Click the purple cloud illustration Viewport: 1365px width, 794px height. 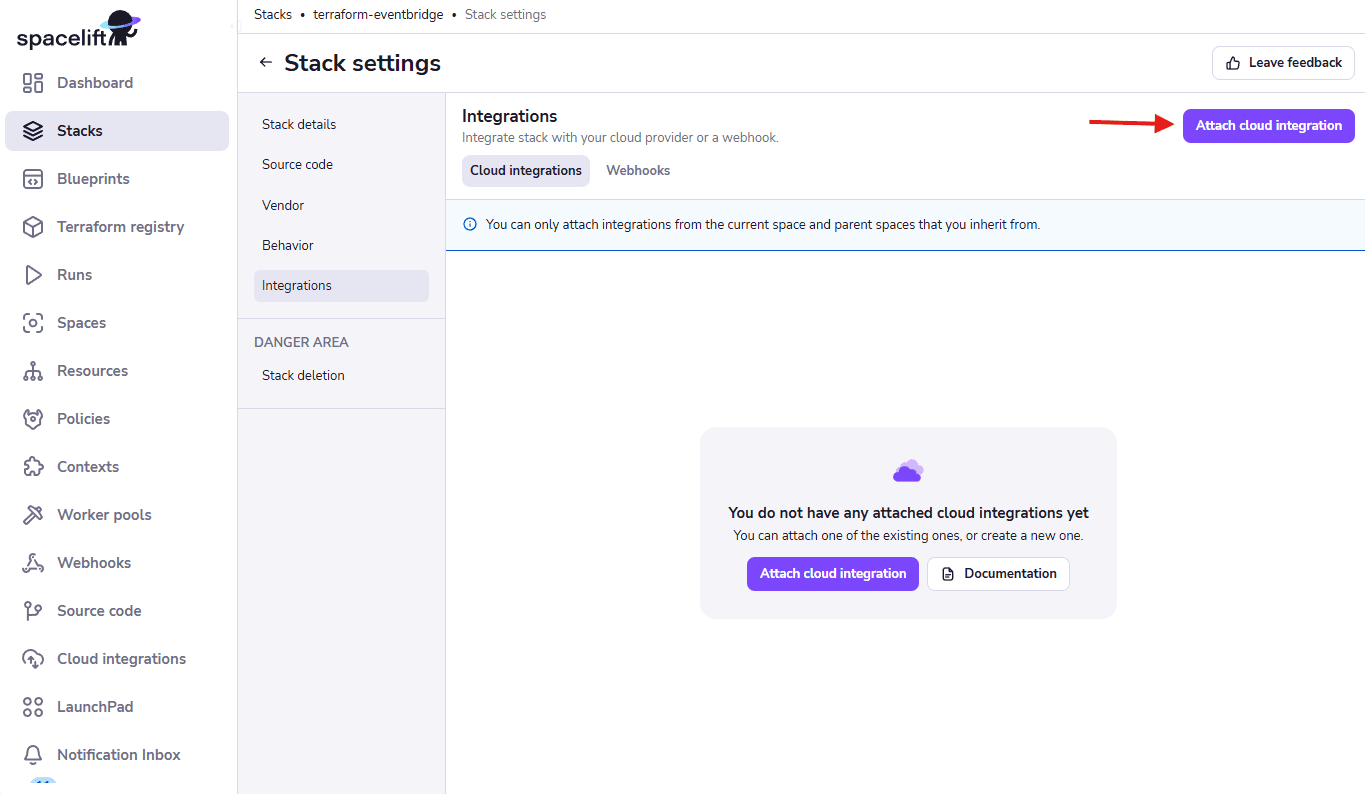click(908, 470)
